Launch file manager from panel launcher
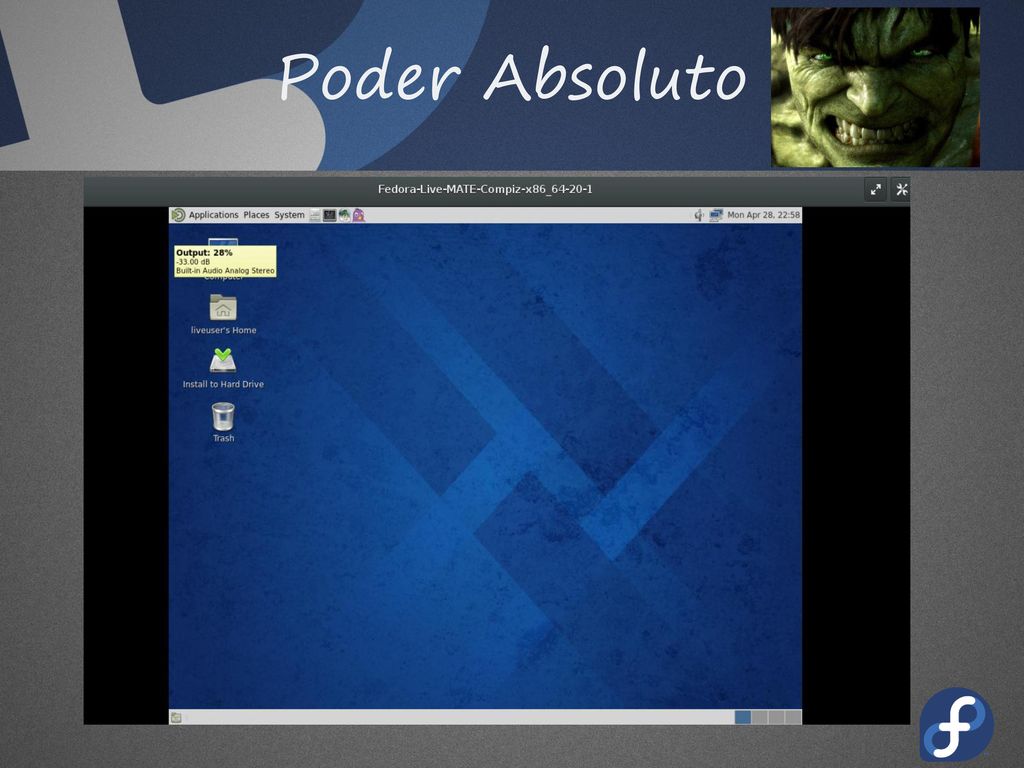1024x768 pixels. (x=315, y=215)
